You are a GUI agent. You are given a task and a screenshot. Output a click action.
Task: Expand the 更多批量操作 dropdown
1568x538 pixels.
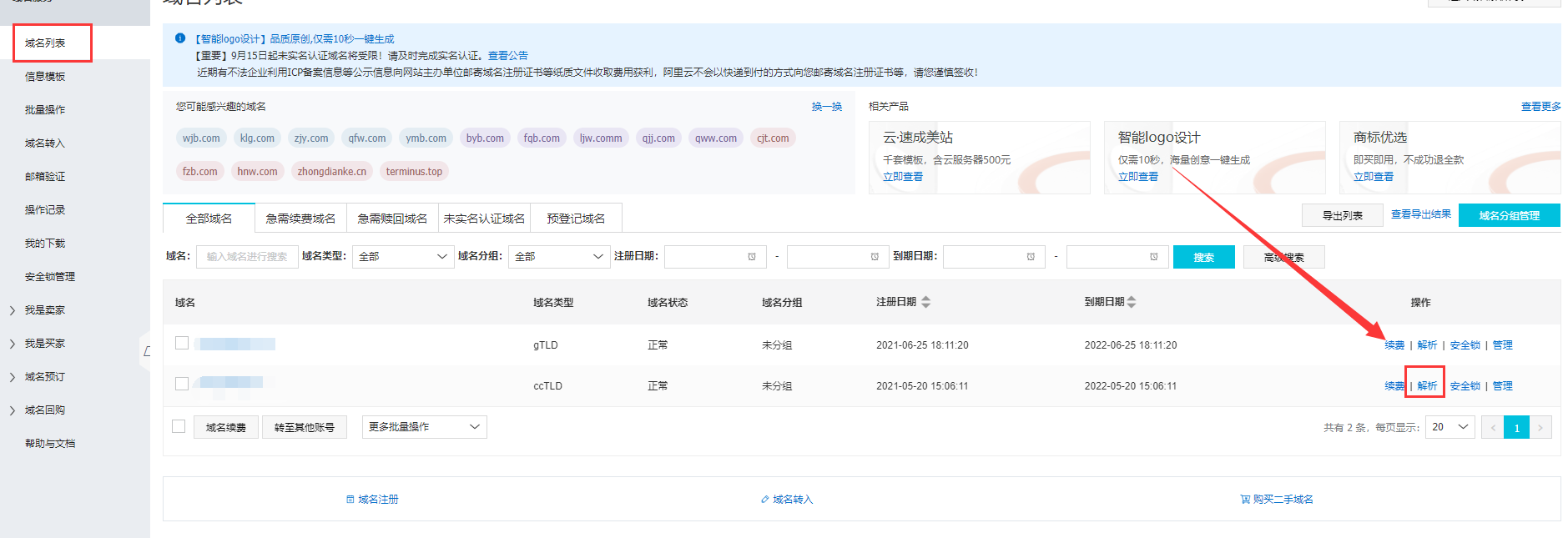pos(424,427)
